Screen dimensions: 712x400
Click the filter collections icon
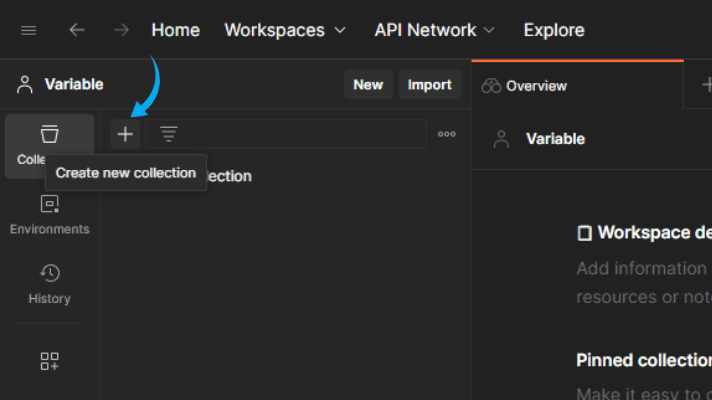pyautogui.click(x=168, y=134)
